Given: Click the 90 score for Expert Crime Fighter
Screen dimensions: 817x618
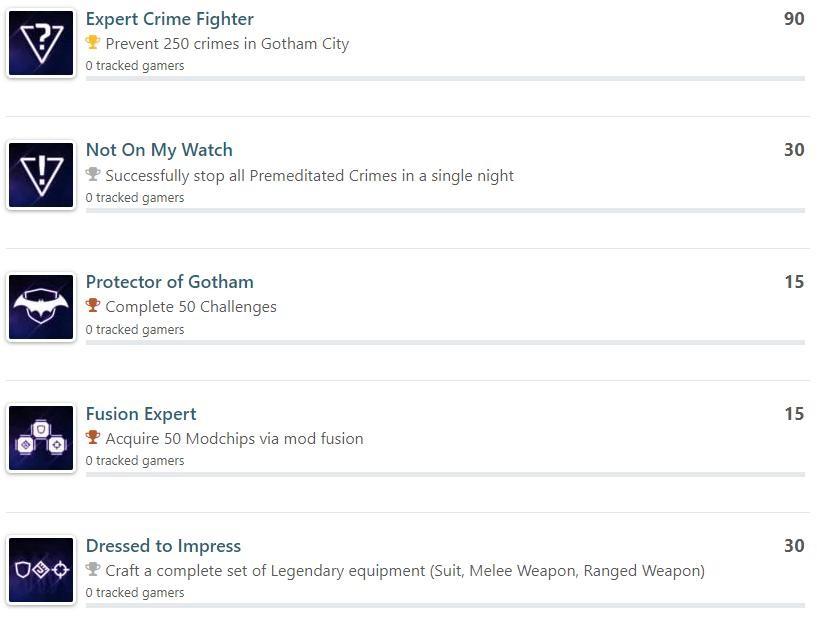Looking at the screenshot, I should tap(795, 19).
